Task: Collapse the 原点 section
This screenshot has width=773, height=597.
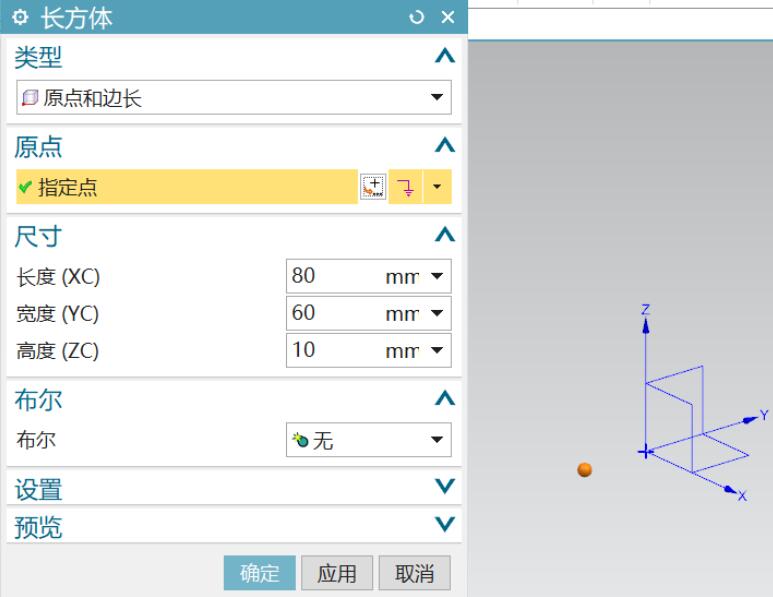Action: point(445,145)
